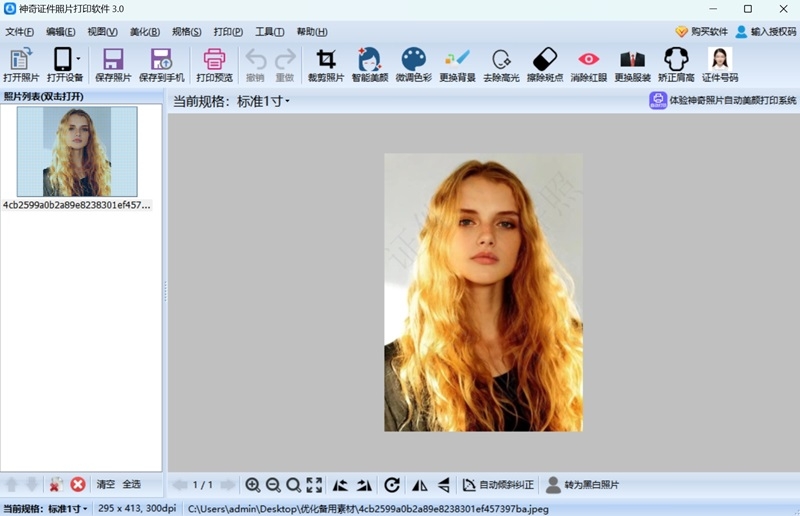This screenshot has height=516, width=800.
Task: Click the 裁剪照片 crop tool icon
Action: (x=325, y=60)
